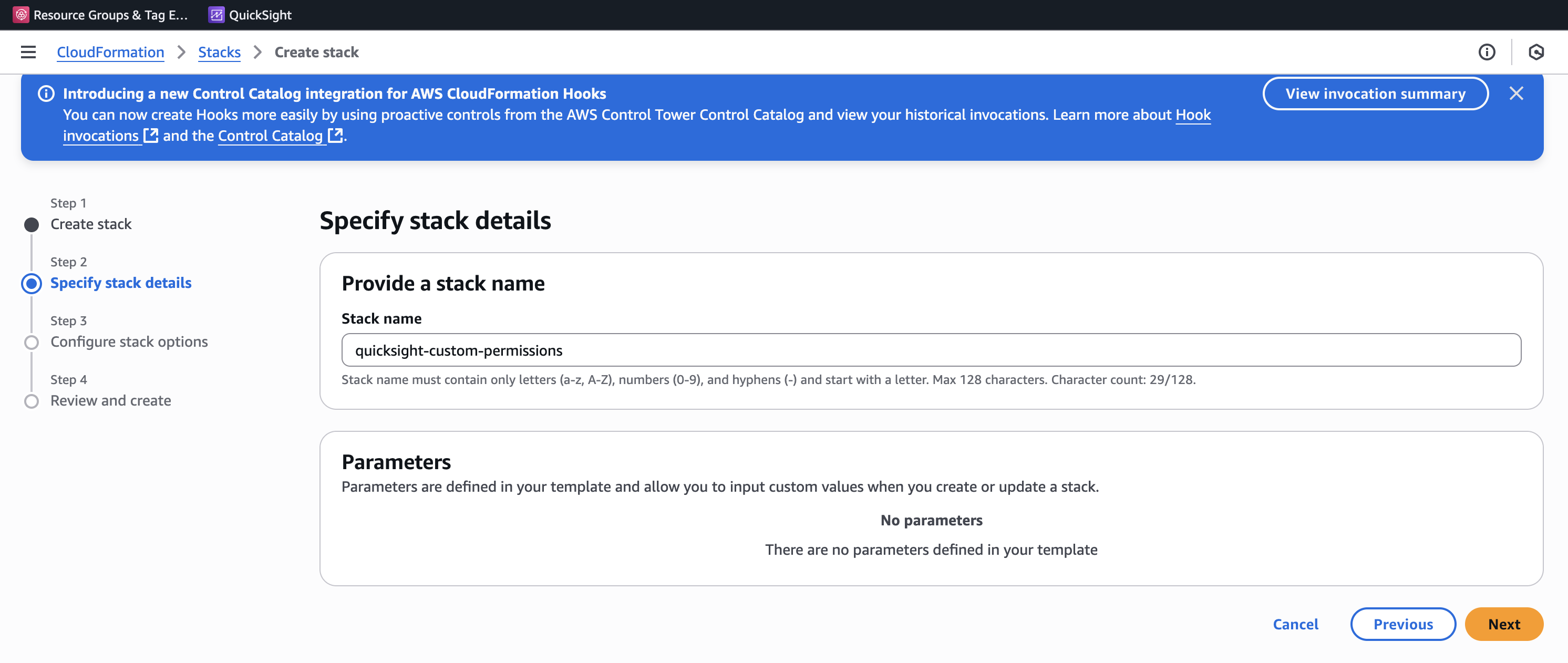Open the QuickSight service shortcut
Viewport: 1568px width, 663px height.
250,15
